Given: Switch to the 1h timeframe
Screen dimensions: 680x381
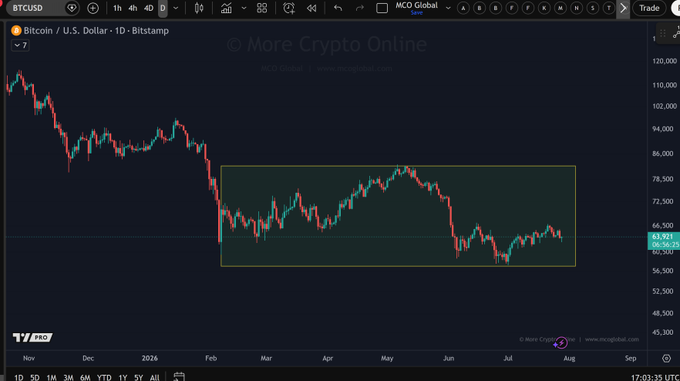Looking at the screenshot, I should [x=117, y=8].
